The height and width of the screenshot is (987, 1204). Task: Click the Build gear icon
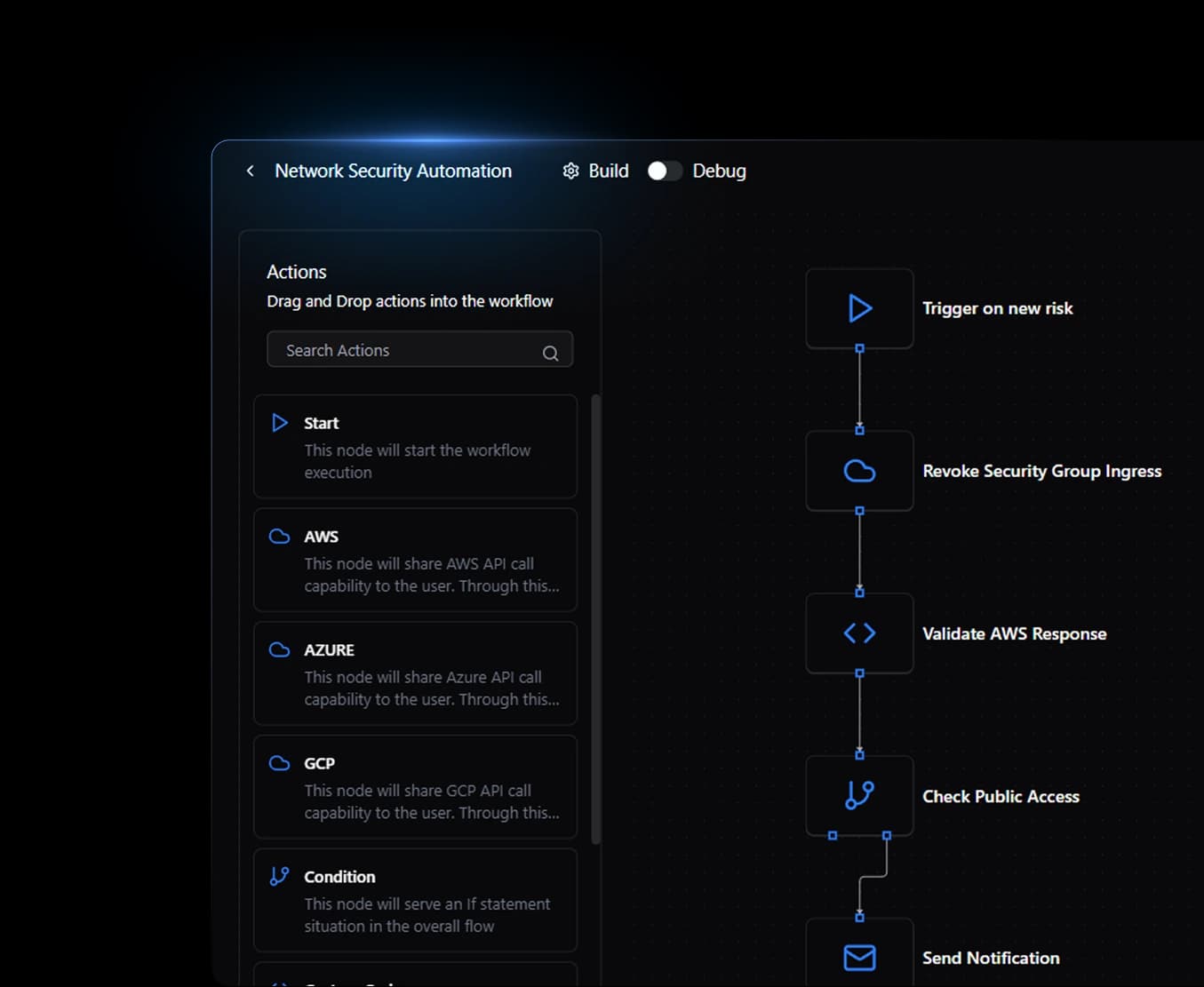tap(571, 171)
